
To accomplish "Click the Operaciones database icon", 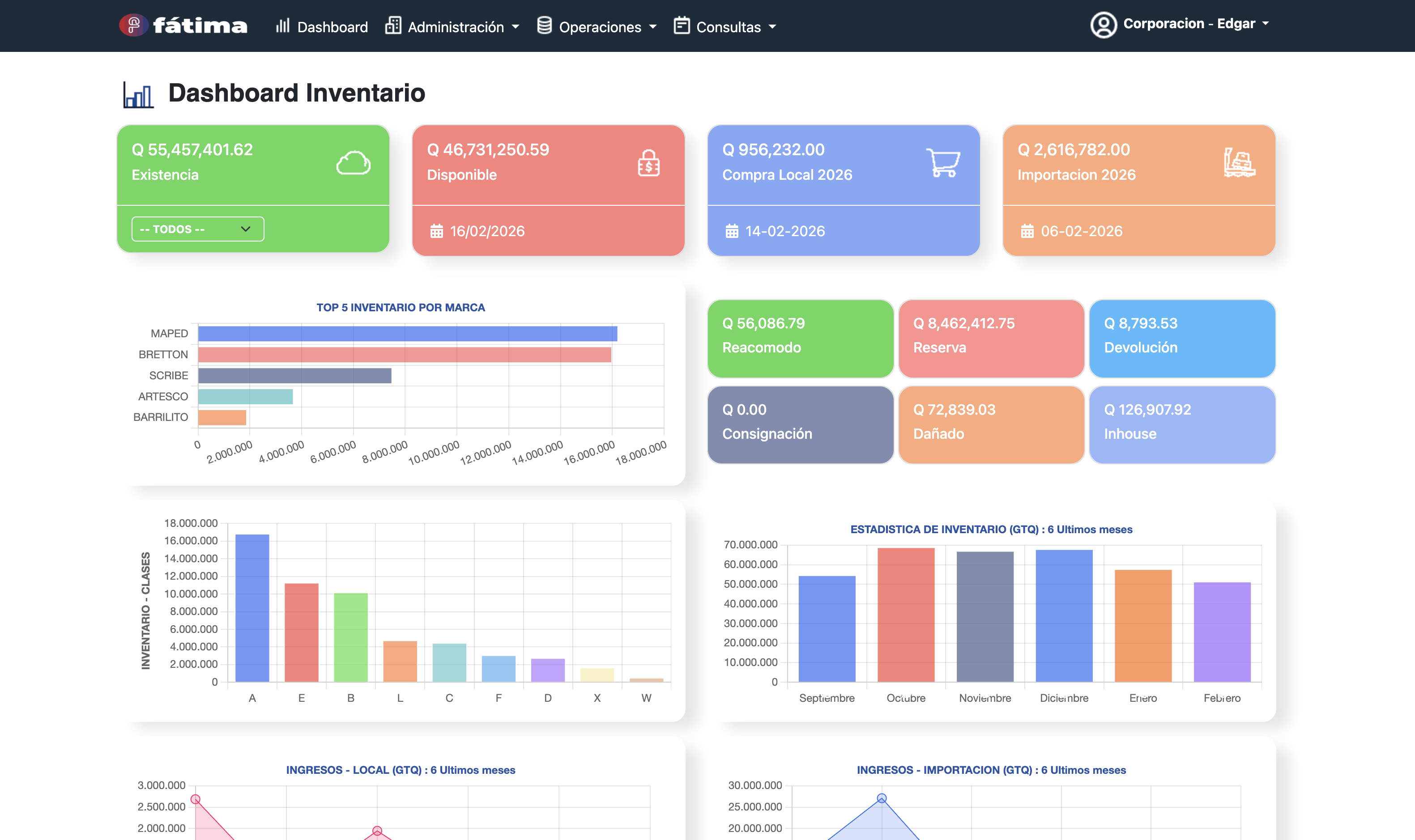I will tap(544, 26).
